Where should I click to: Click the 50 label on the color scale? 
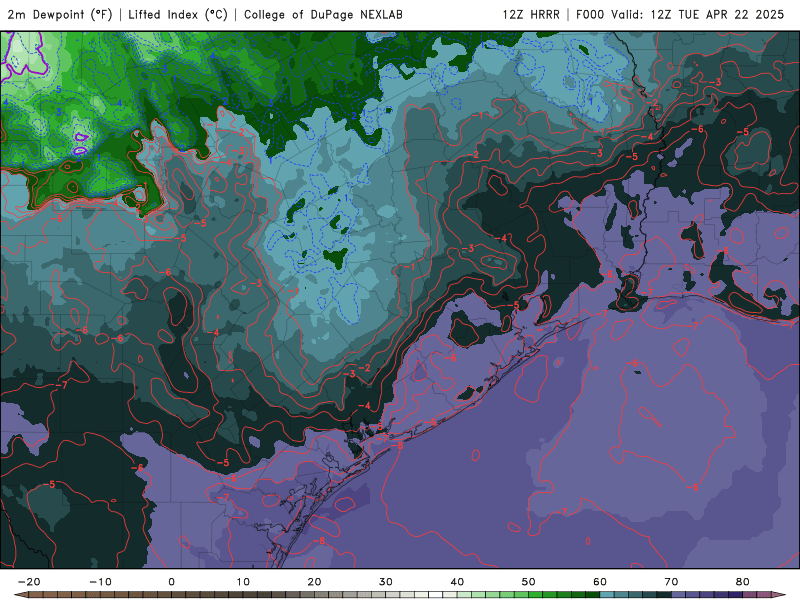click(529, 582)
